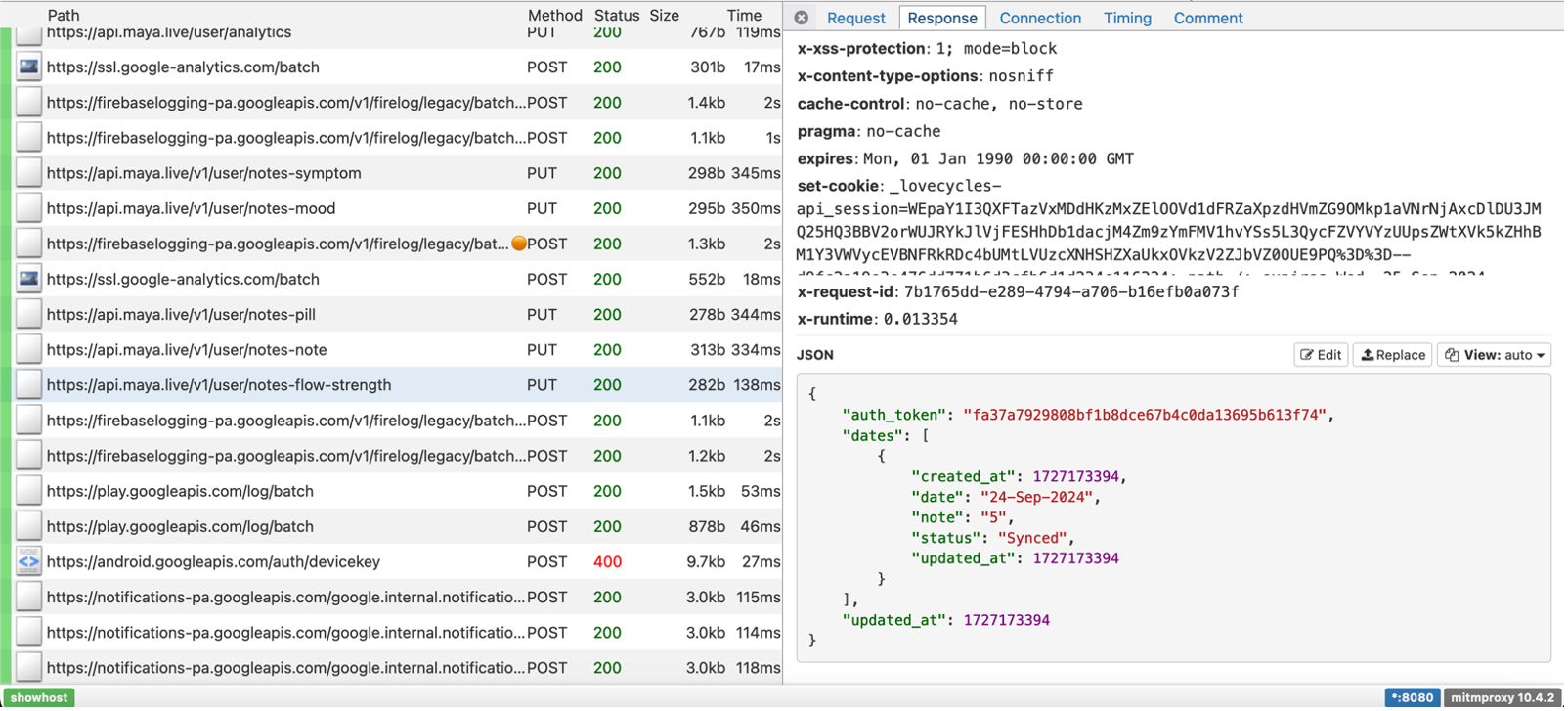Click file icon beside notes-mood request

(x=29, y=208)
